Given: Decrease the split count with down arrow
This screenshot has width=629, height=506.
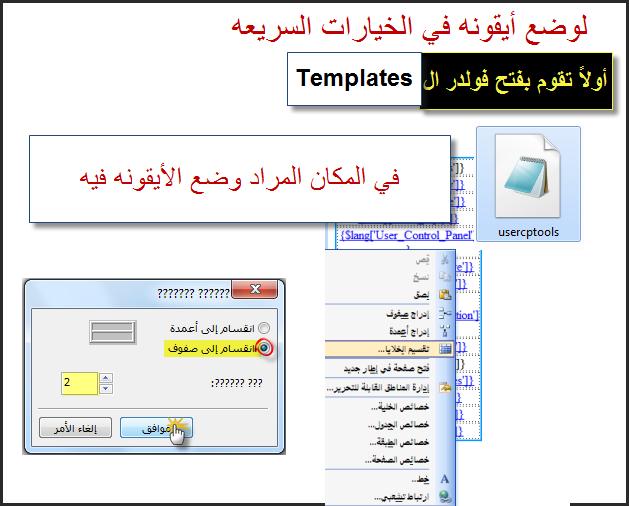Looking at the screenshot, I should (107, 388).
